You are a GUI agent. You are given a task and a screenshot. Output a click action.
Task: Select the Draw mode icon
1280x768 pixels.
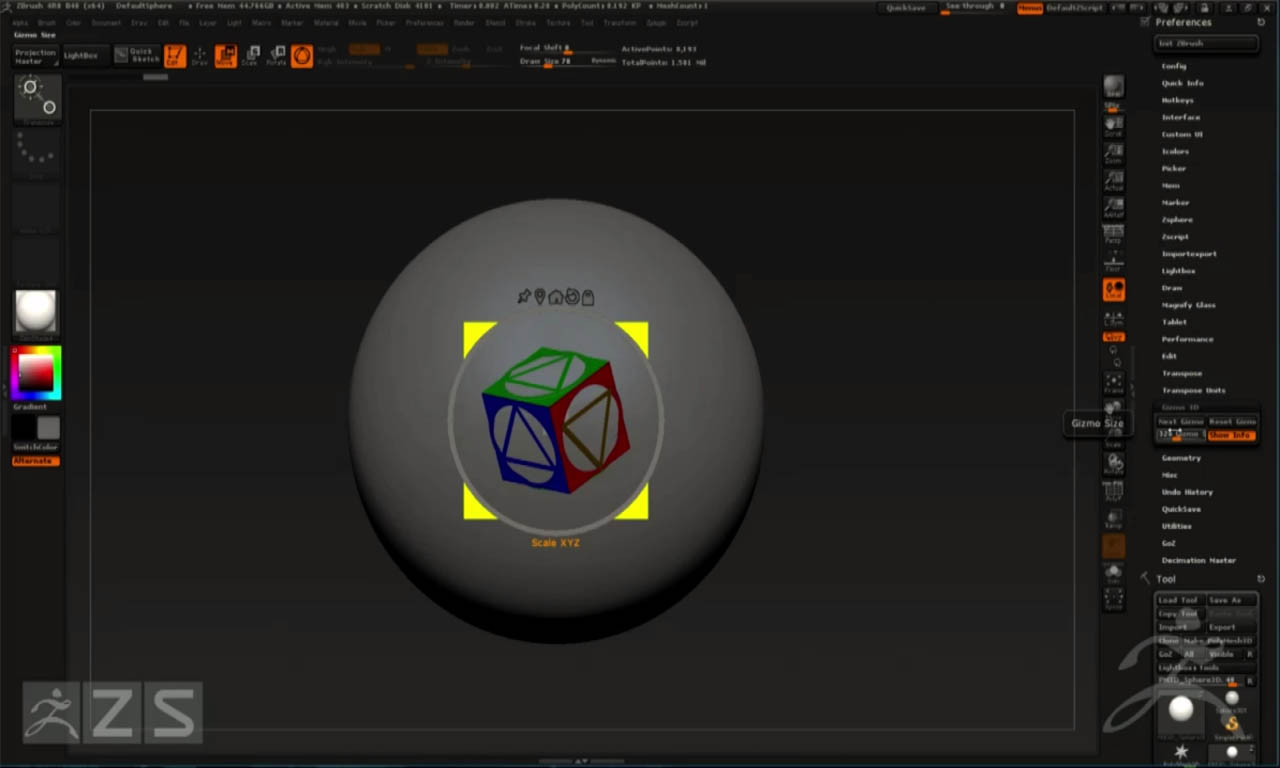(x=200, y=56)
